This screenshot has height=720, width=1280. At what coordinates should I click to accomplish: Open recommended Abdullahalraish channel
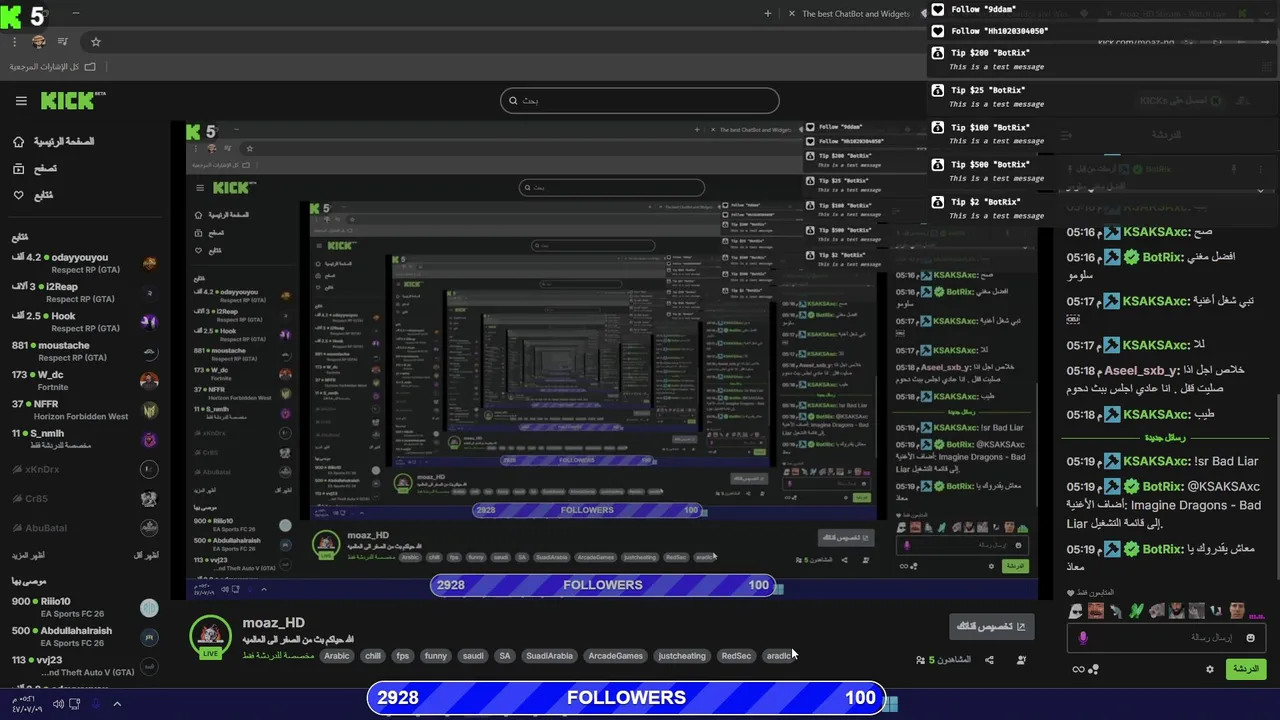point(84,636)
